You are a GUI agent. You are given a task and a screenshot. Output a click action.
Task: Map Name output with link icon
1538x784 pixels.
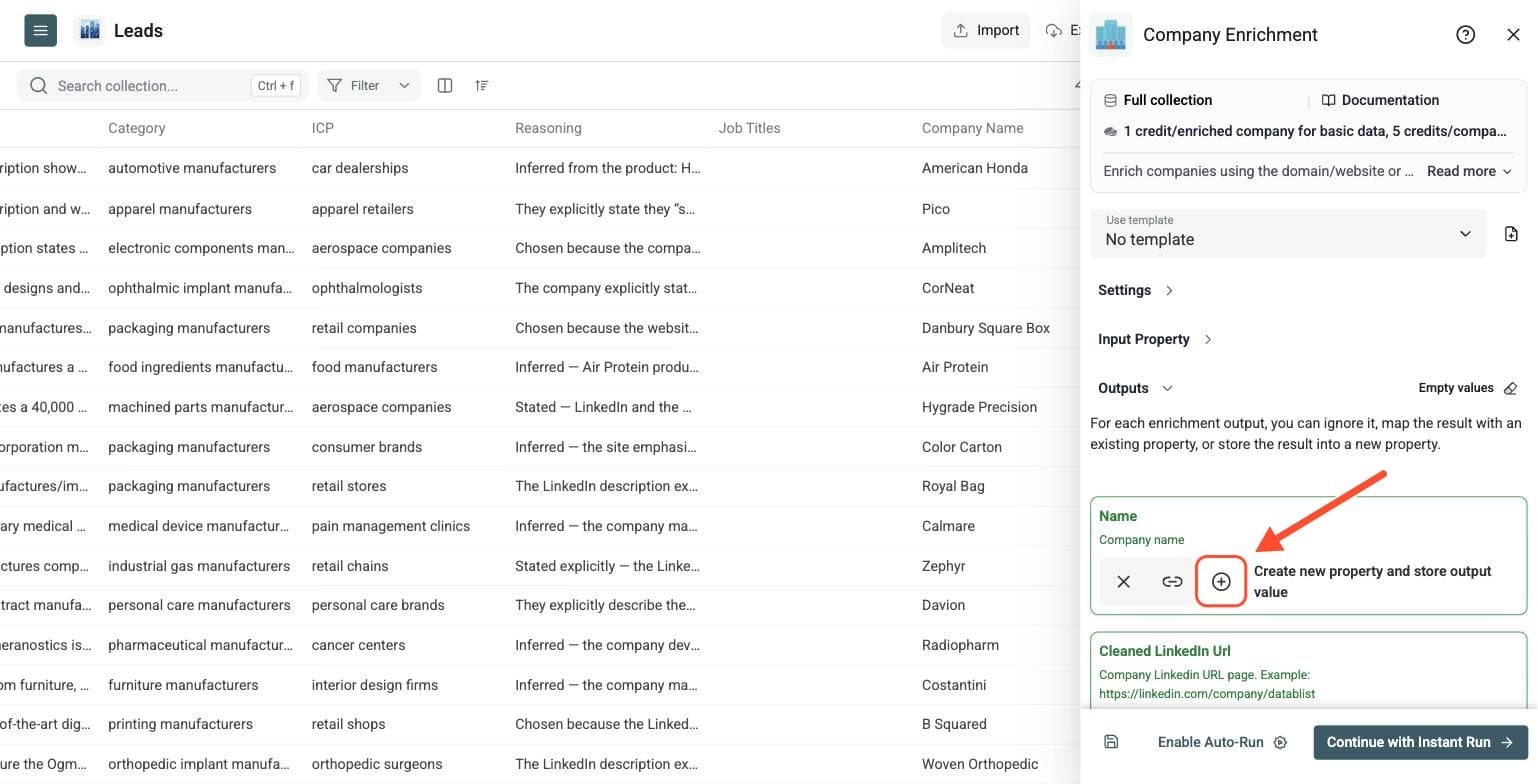[x=1172, y=582]
